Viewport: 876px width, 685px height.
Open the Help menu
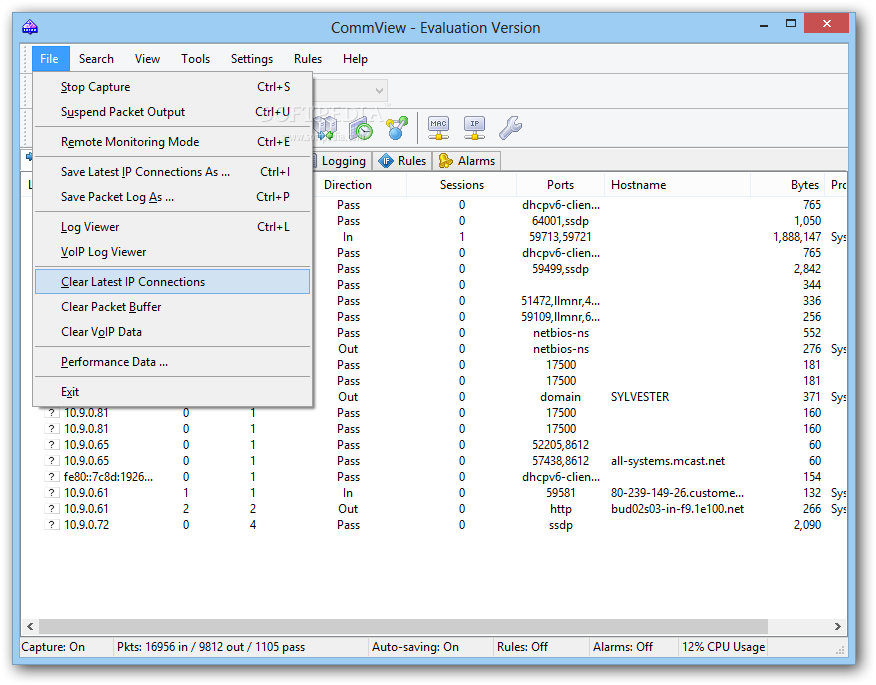tap(355, 59)
